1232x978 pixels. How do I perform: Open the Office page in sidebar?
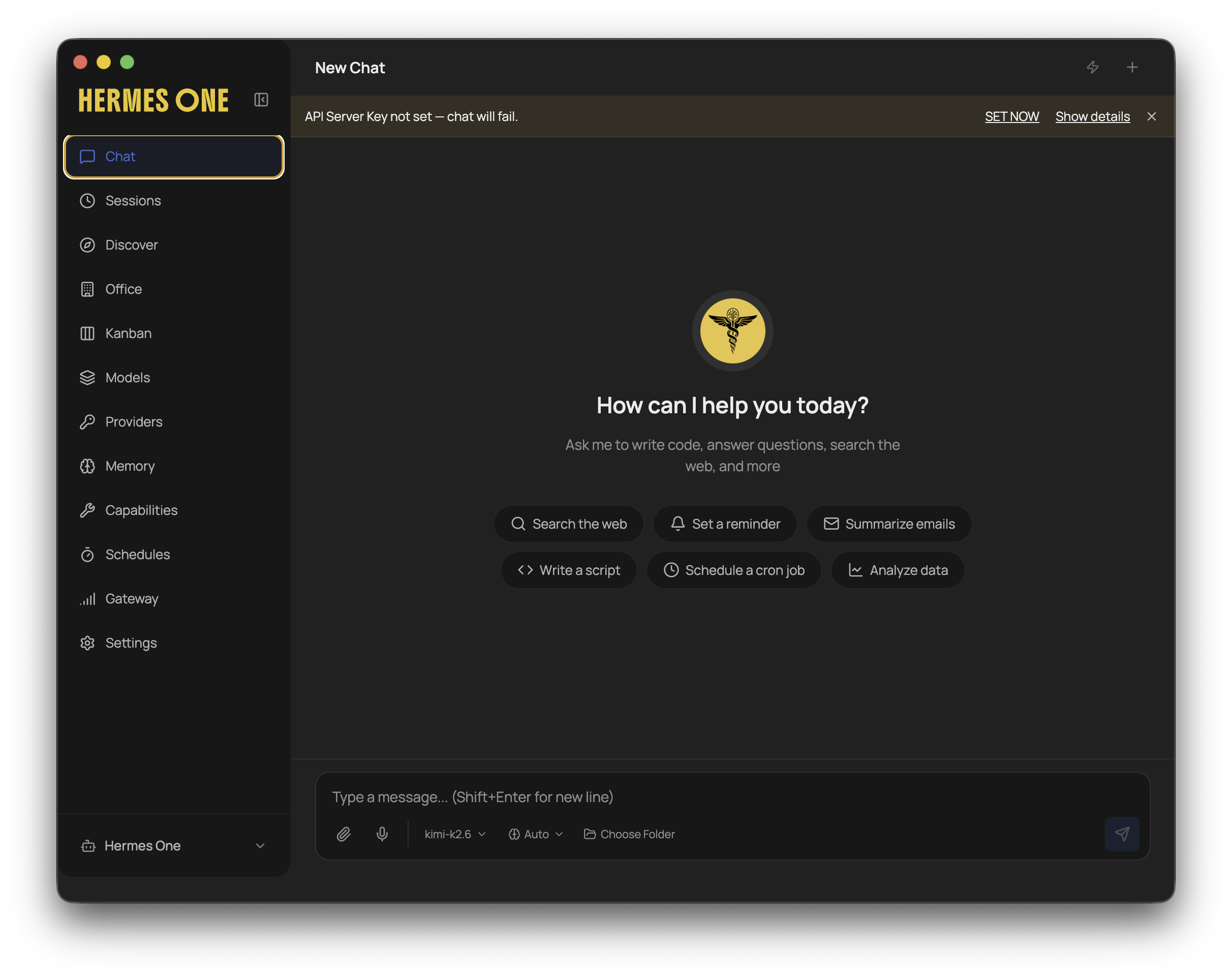[174, 289]
